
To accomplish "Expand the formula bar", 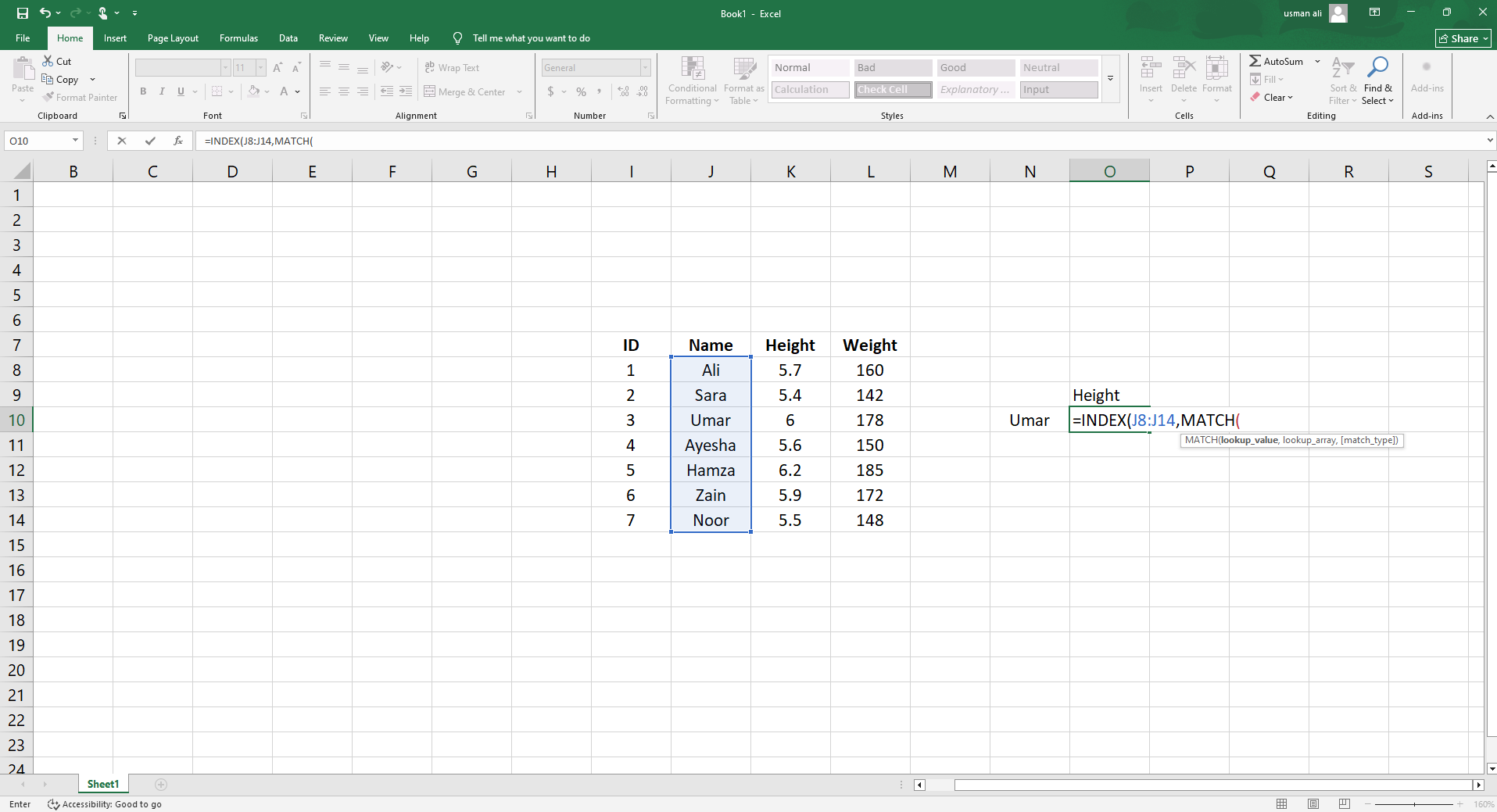I will (1490, 141).
